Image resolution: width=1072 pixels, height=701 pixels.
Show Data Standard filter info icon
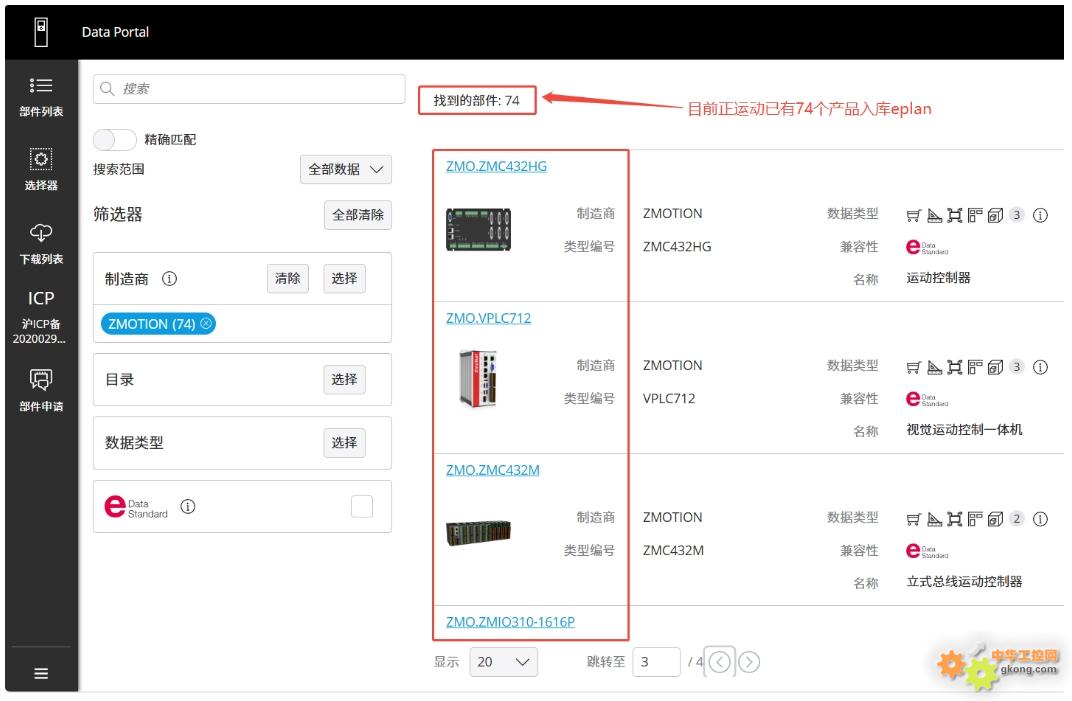pos(187,506)
